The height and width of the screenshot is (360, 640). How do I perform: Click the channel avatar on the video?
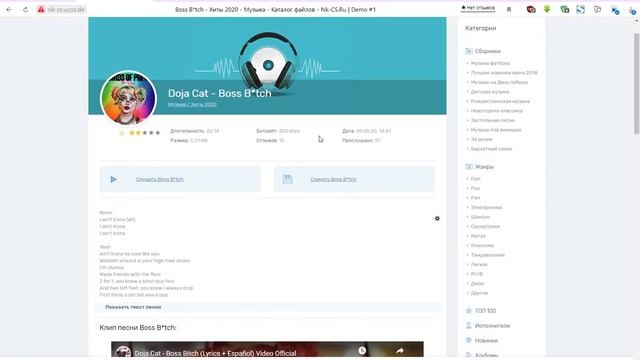122,351
